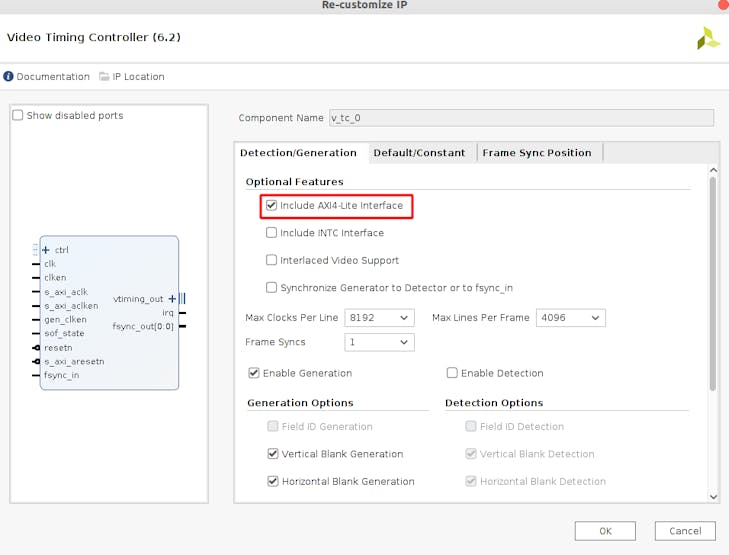Click the IP Location folder icon
This screenshot has width=729, height=555.
(104, 77)
